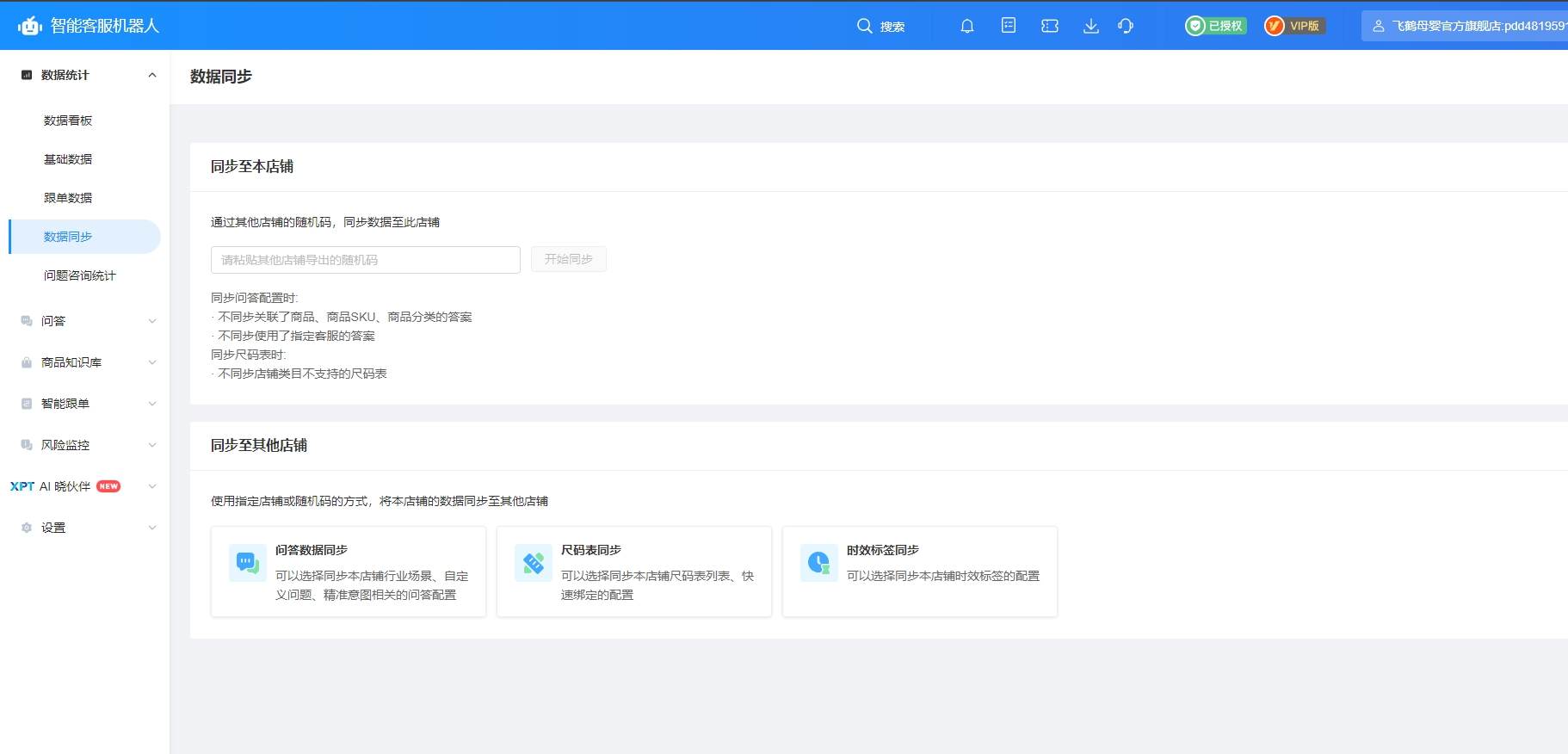Click the 同步至本店铺 section heading
This screenshot has width=1568, height=754.
tap(252, 166)
